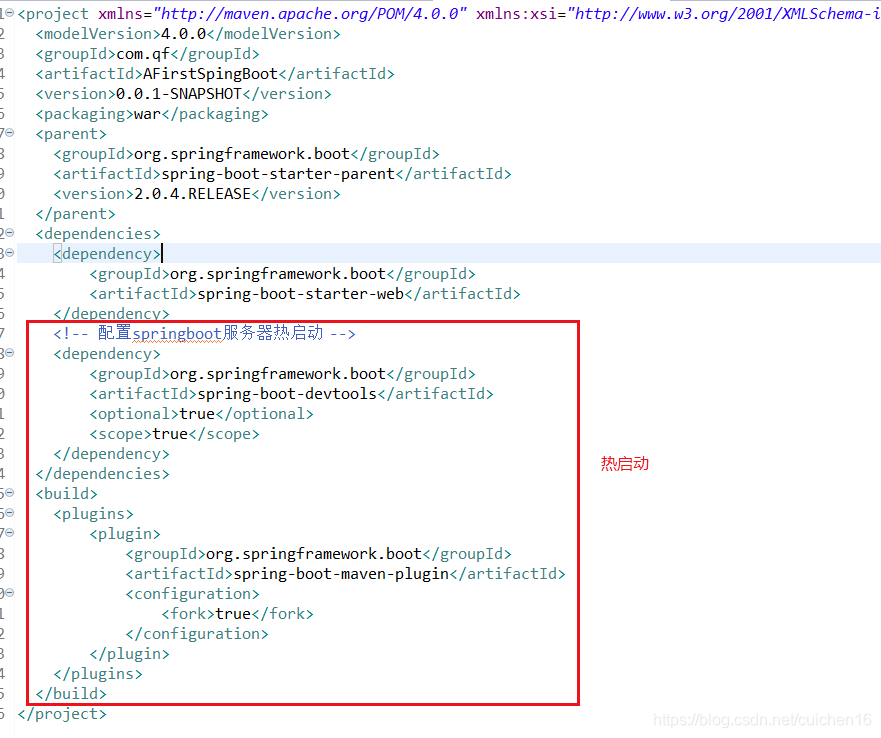Click the xmlns:xsi XMLSchema URL value

[x=724, y=13]
